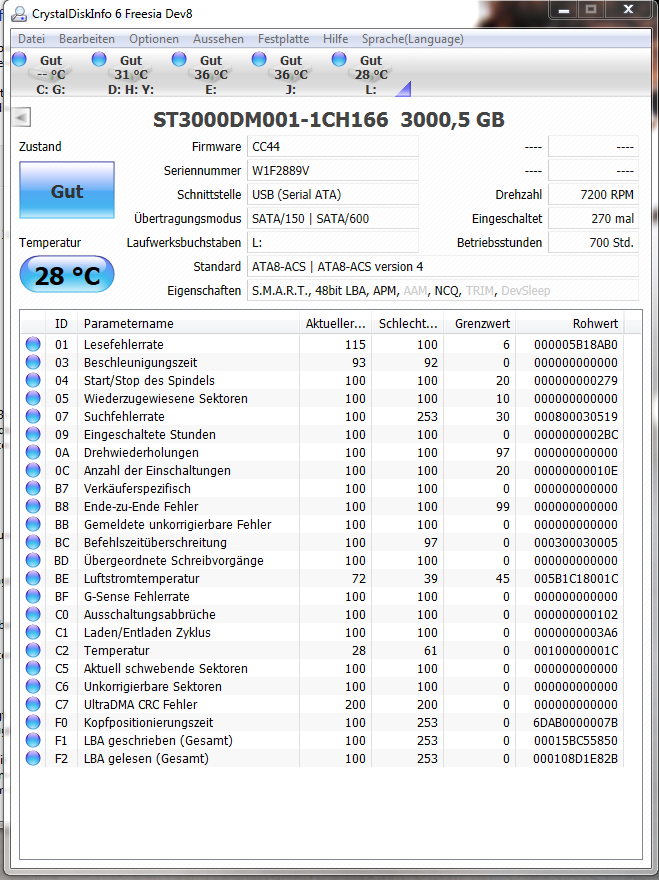This screenshot has height=880, width=659.
Task: Click the Schlecht... column header
Action: point(408,324)
